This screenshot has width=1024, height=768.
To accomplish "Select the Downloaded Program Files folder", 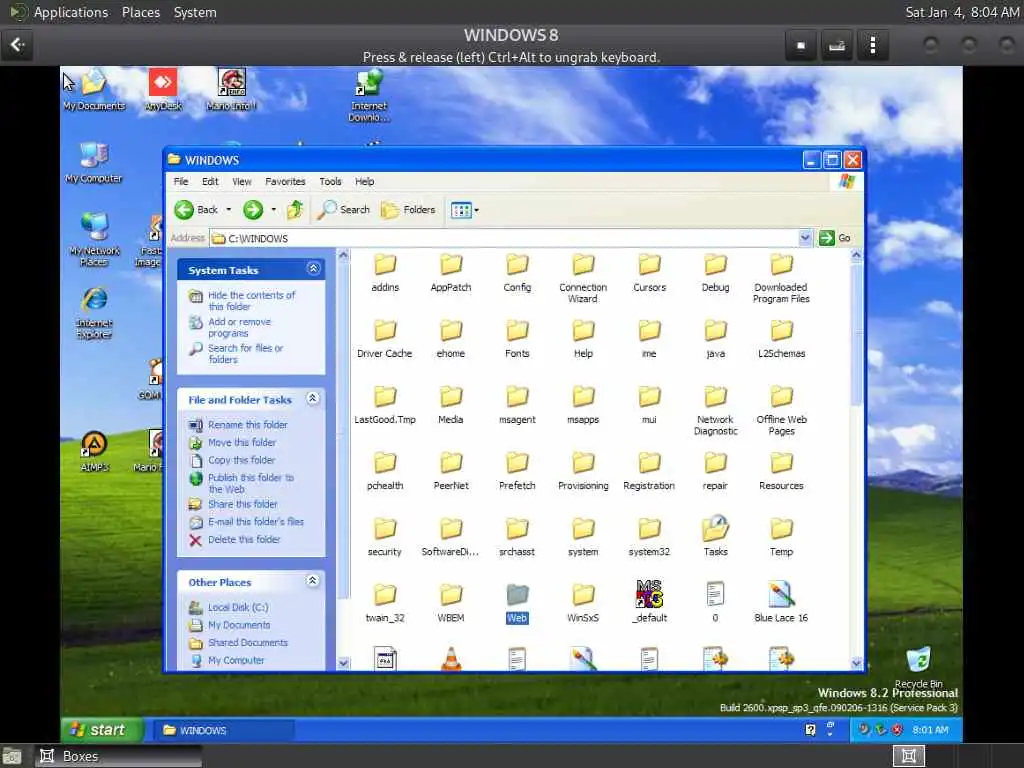I will pos(781,278).
